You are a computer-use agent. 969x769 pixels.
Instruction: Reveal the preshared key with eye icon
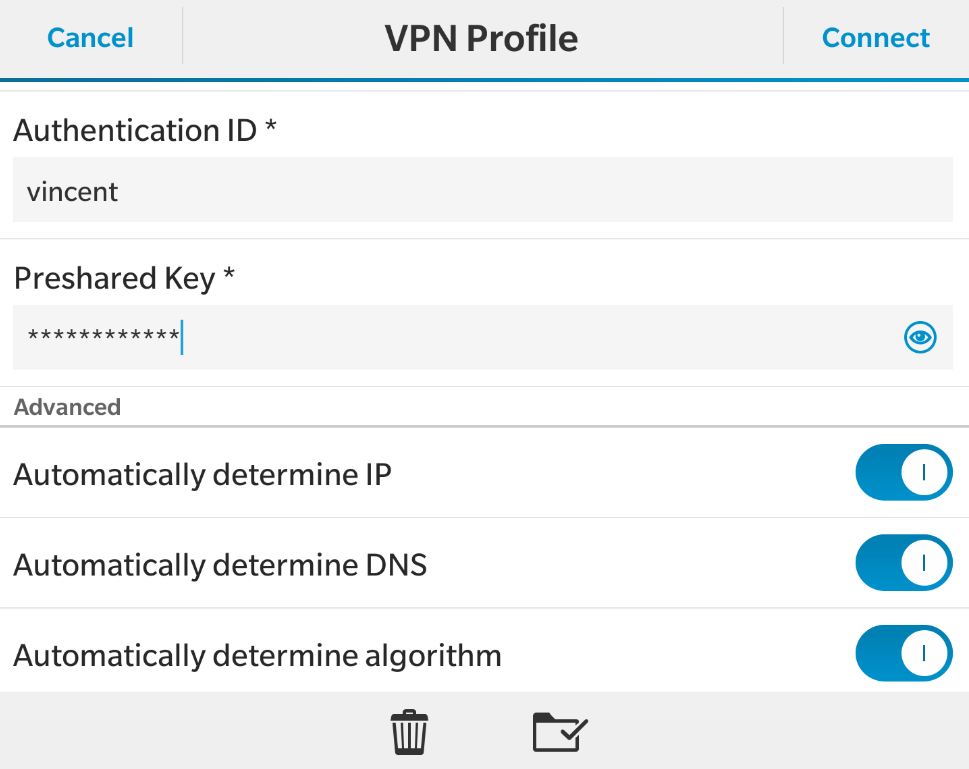click(x=920, y=338)
